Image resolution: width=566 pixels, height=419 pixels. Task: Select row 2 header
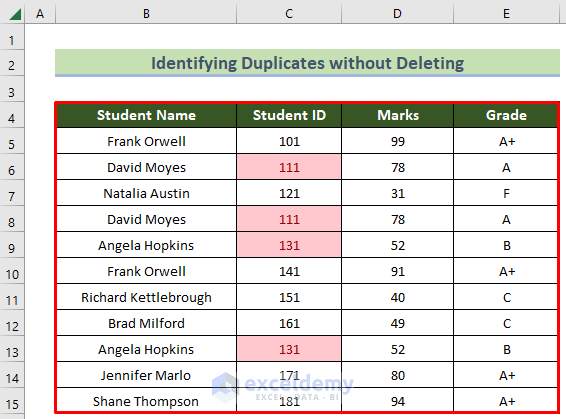click(x=12, y=64)
